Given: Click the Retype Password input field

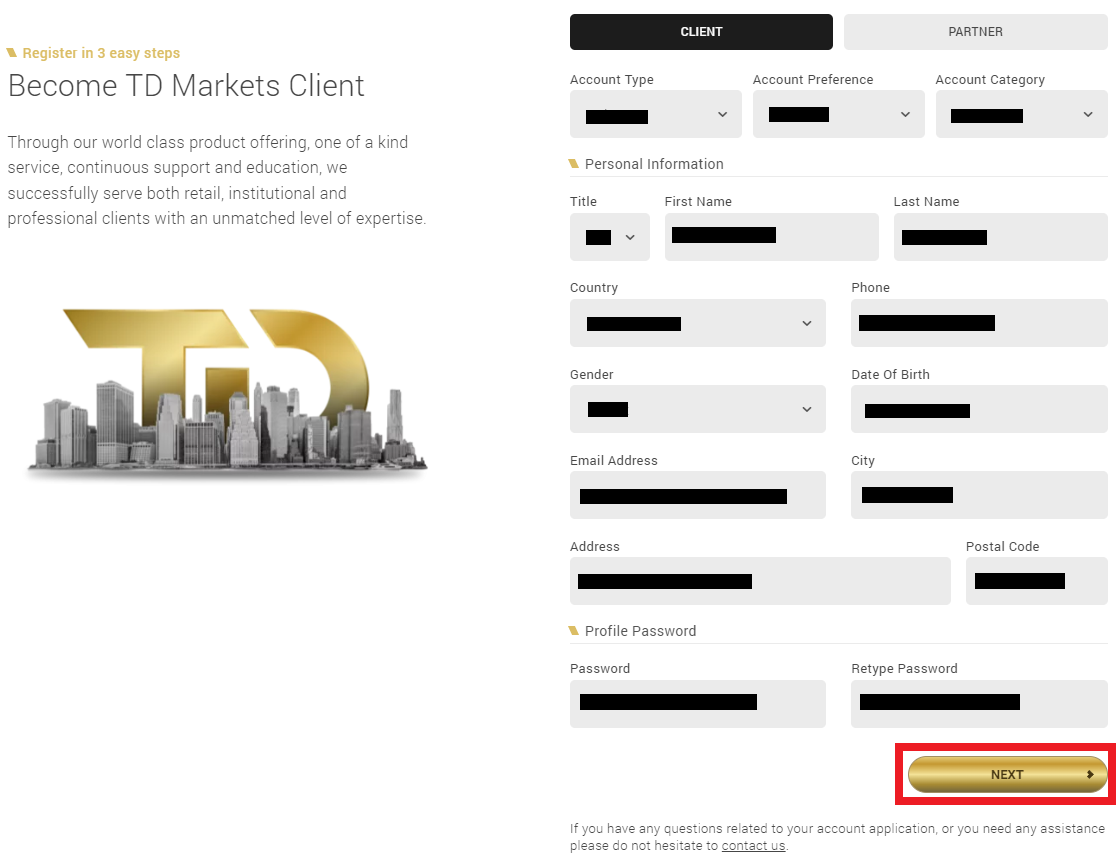Looking at the screenshot, I should click(980, 704).
